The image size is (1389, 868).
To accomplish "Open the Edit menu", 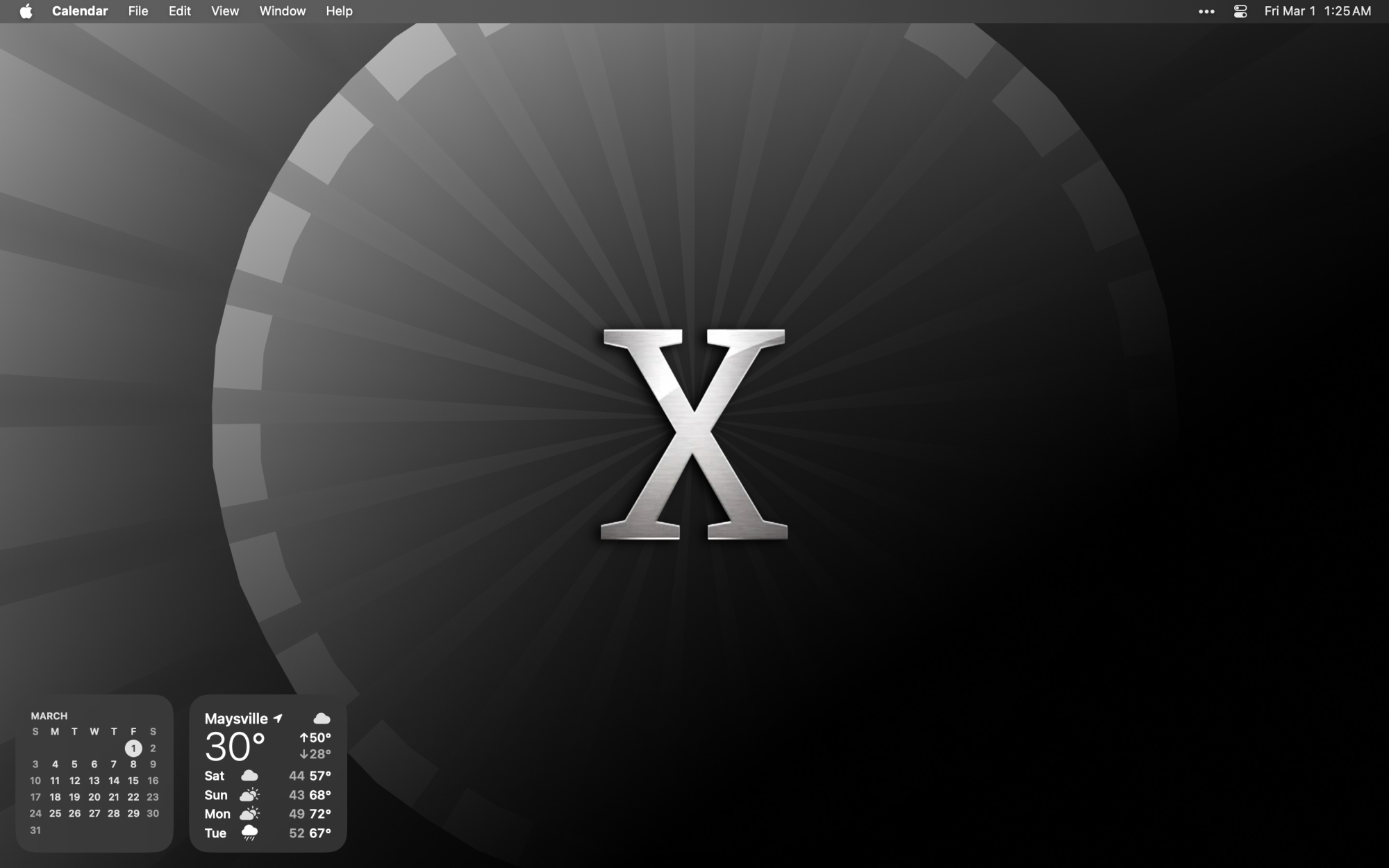I will pyautogui.click(x=179, y=11).
